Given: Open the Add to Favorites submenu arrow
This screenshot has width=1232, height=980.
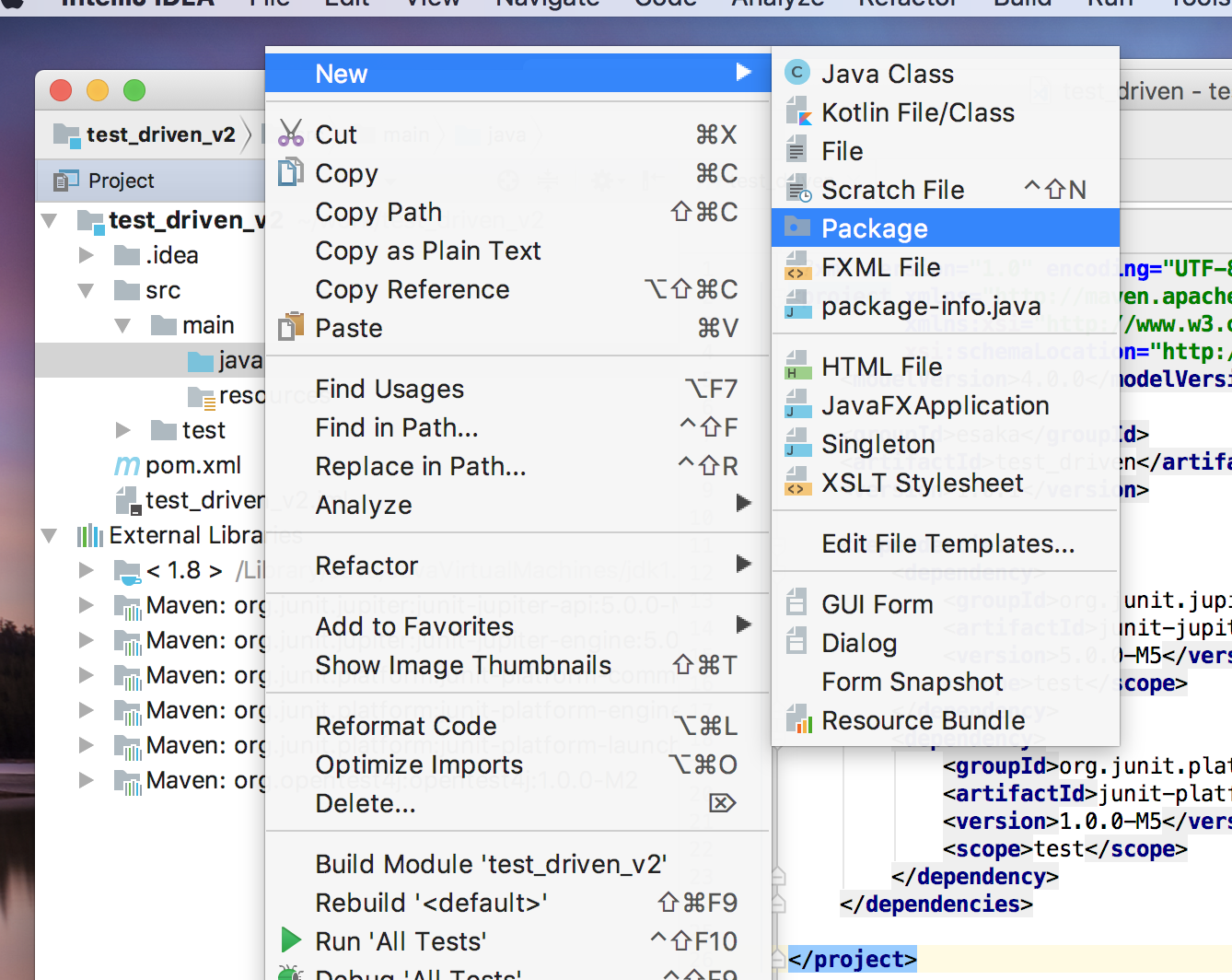Looking at the screenshot, I should pos(744,624).
